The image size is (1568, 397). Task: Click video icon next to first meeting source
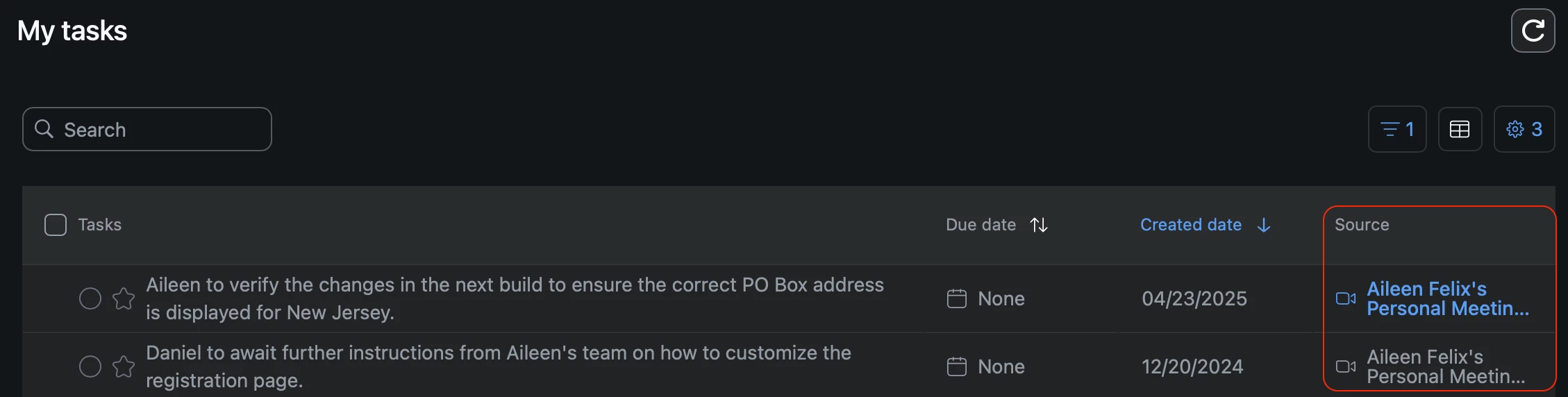pos(1345,298)
